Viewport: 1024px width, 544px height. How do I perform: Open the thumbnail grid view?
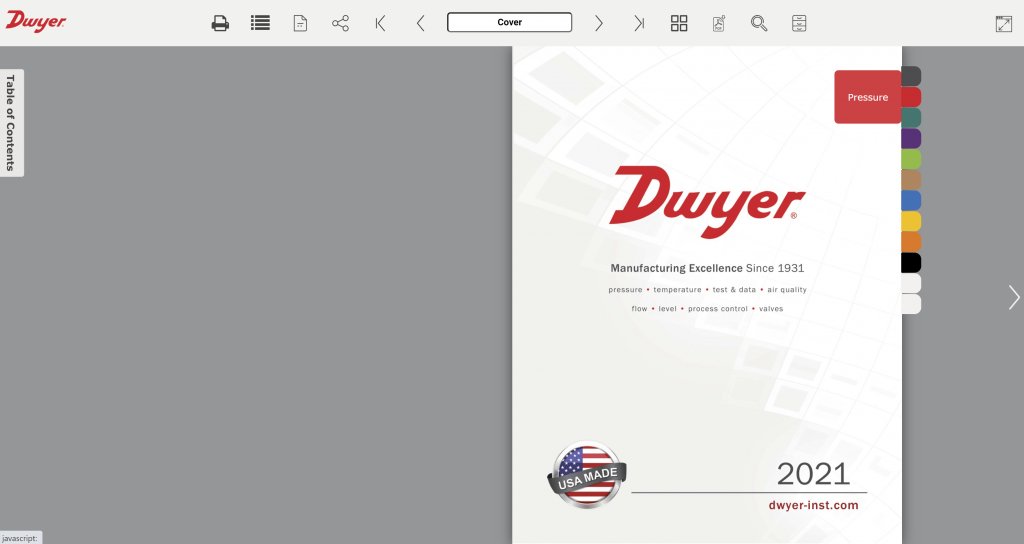(x=679, y=24)
